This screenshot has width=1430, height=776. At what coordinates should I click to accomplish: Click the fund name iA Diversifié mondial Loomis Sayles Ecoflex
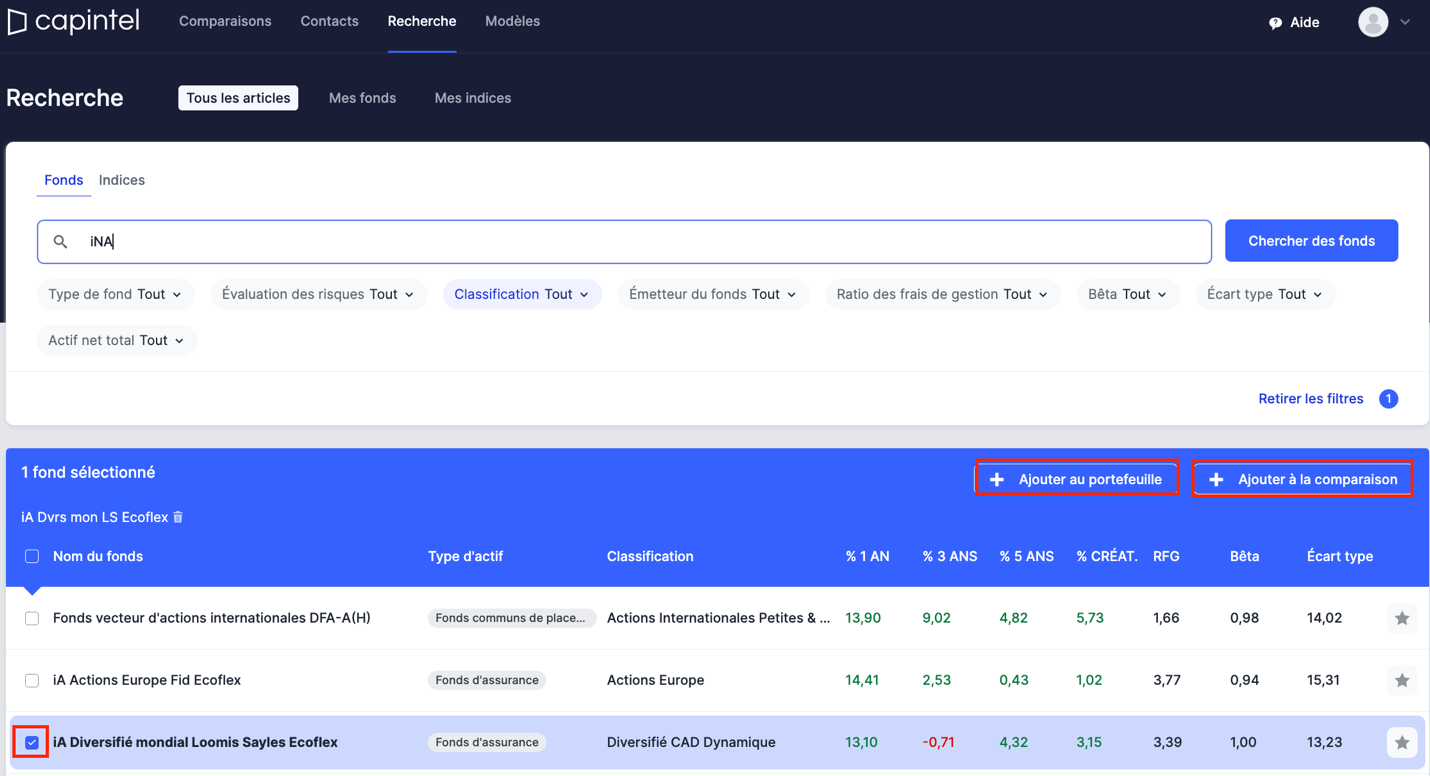(195, 742)
